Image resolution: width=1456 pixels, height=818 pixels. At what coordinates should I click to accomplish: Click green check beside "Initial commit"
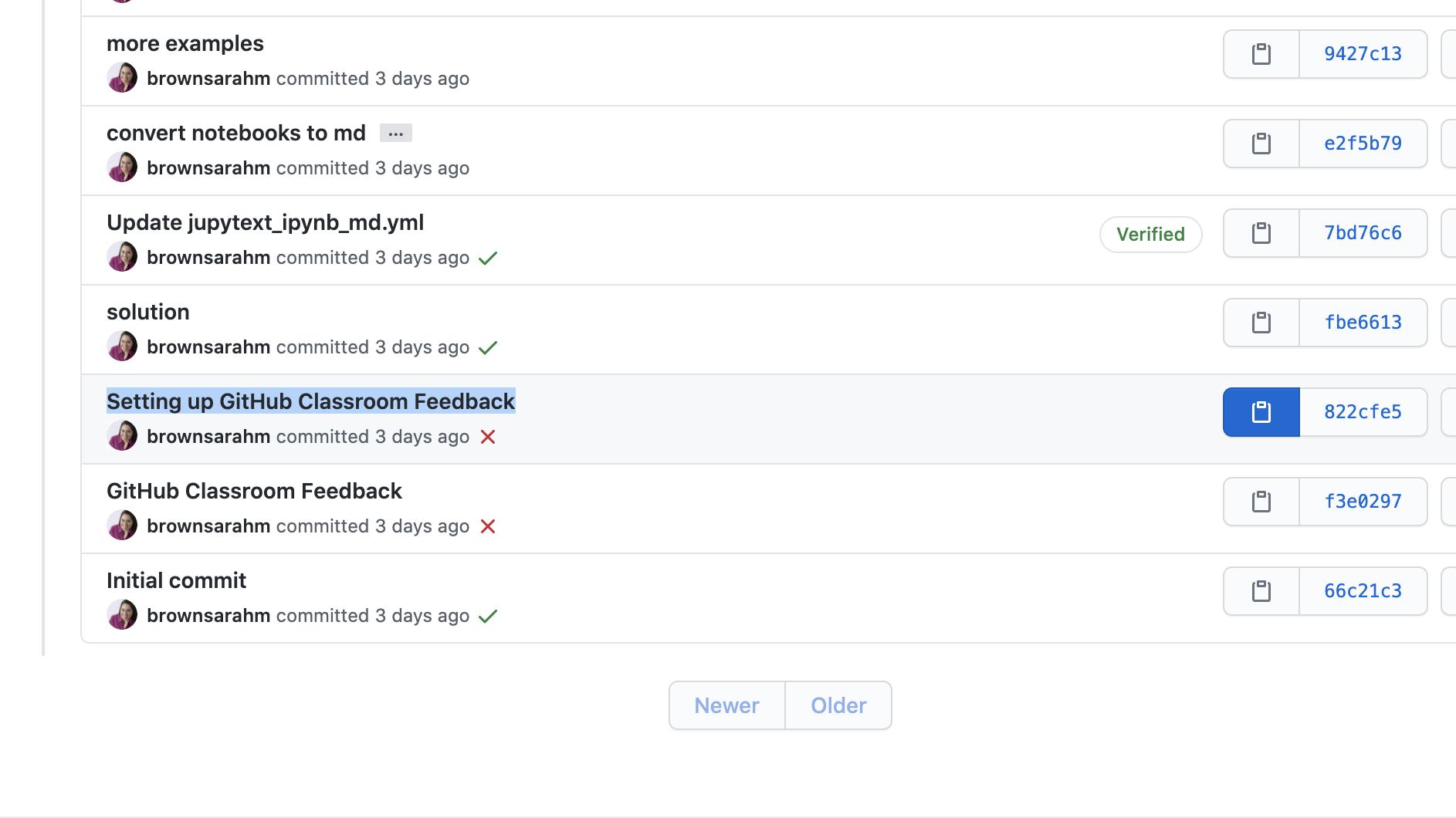pos(487,615)
